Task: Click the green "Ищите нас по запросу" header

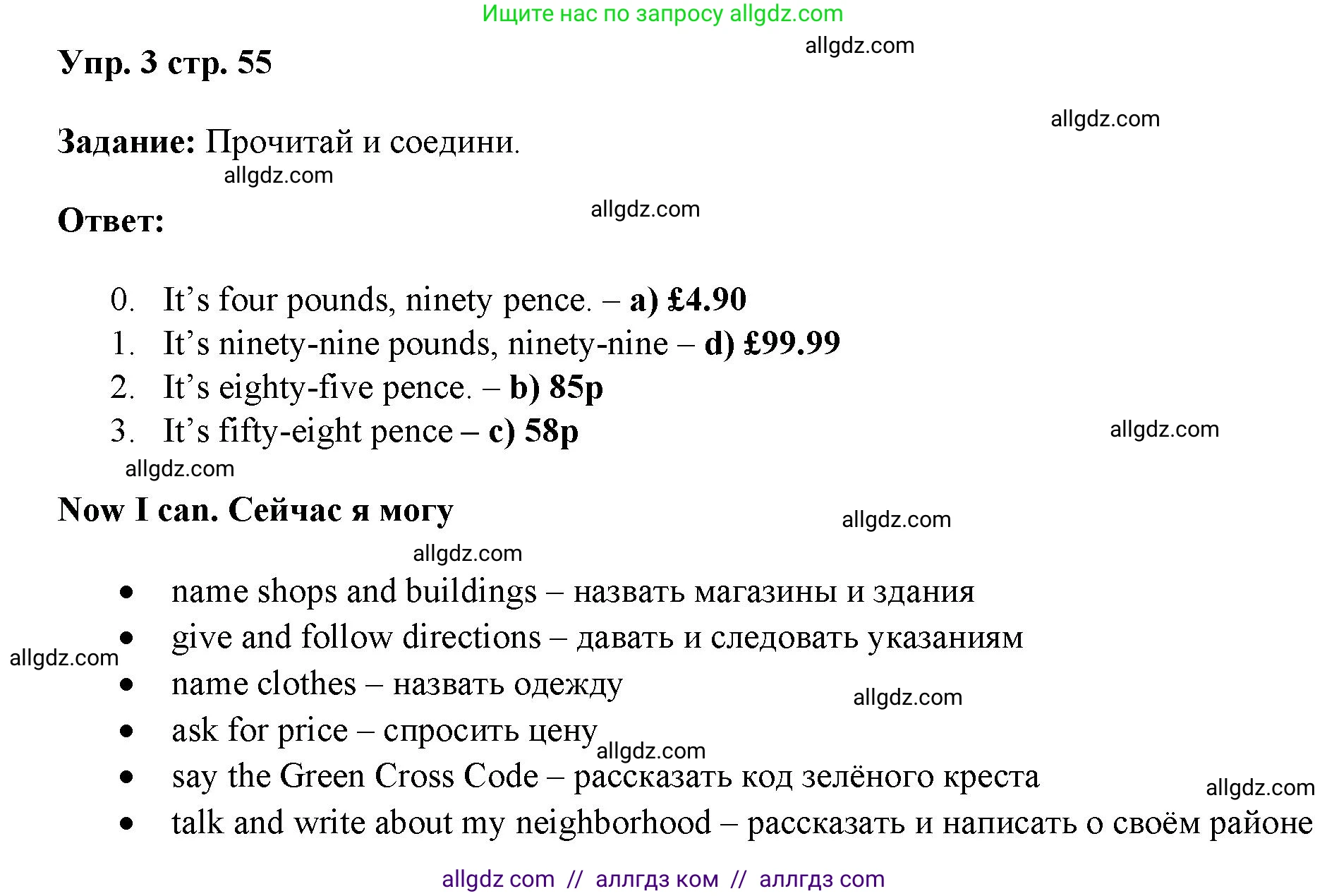Action: point(662,13)
